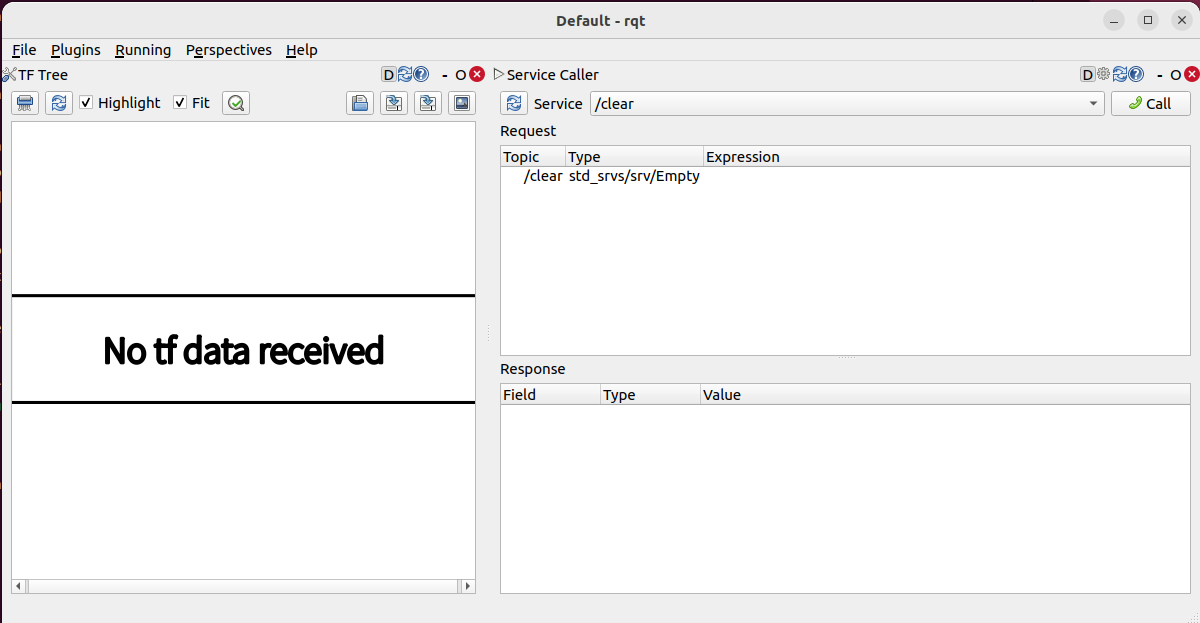
Task: Close the rqt window
Action: pyautogui.click(x=1181, y=20)
